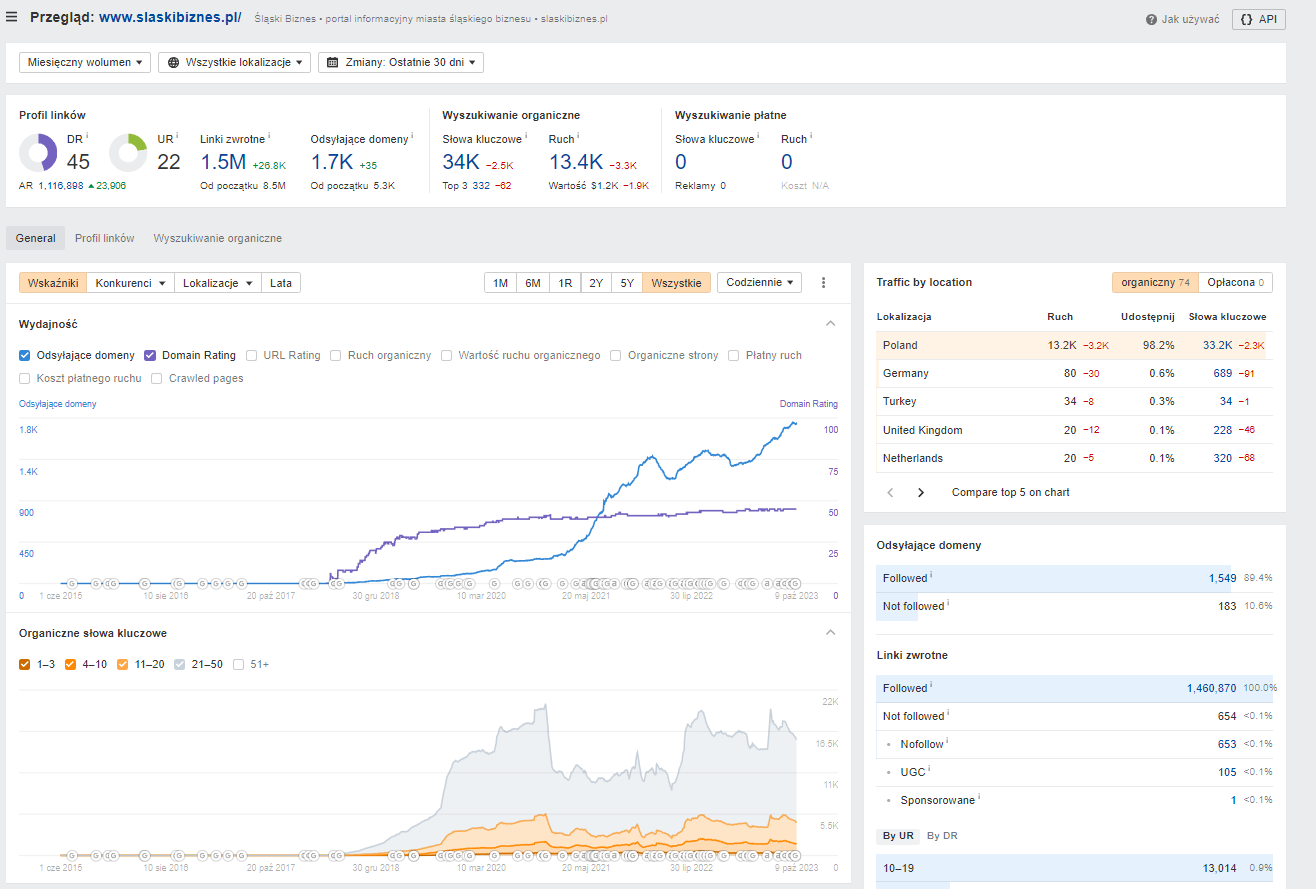Open the Miesięczny wolumen dropdown
This screenshot has width=1316, height=889.
85,62
